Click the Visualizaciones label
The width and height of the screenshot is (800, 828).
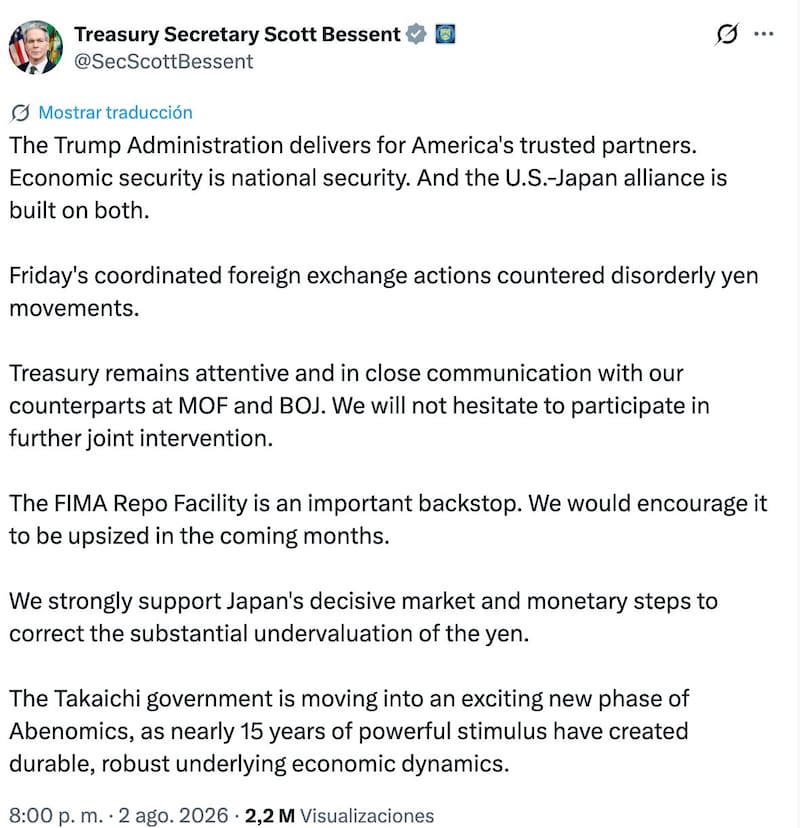(367, 815)
